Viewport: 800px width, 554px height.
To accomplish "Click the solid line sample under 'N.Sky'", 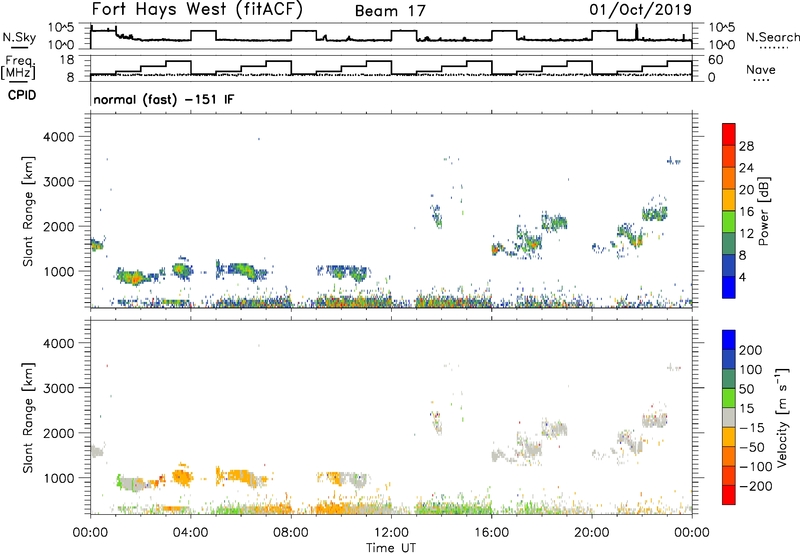I will click(19, 47).
